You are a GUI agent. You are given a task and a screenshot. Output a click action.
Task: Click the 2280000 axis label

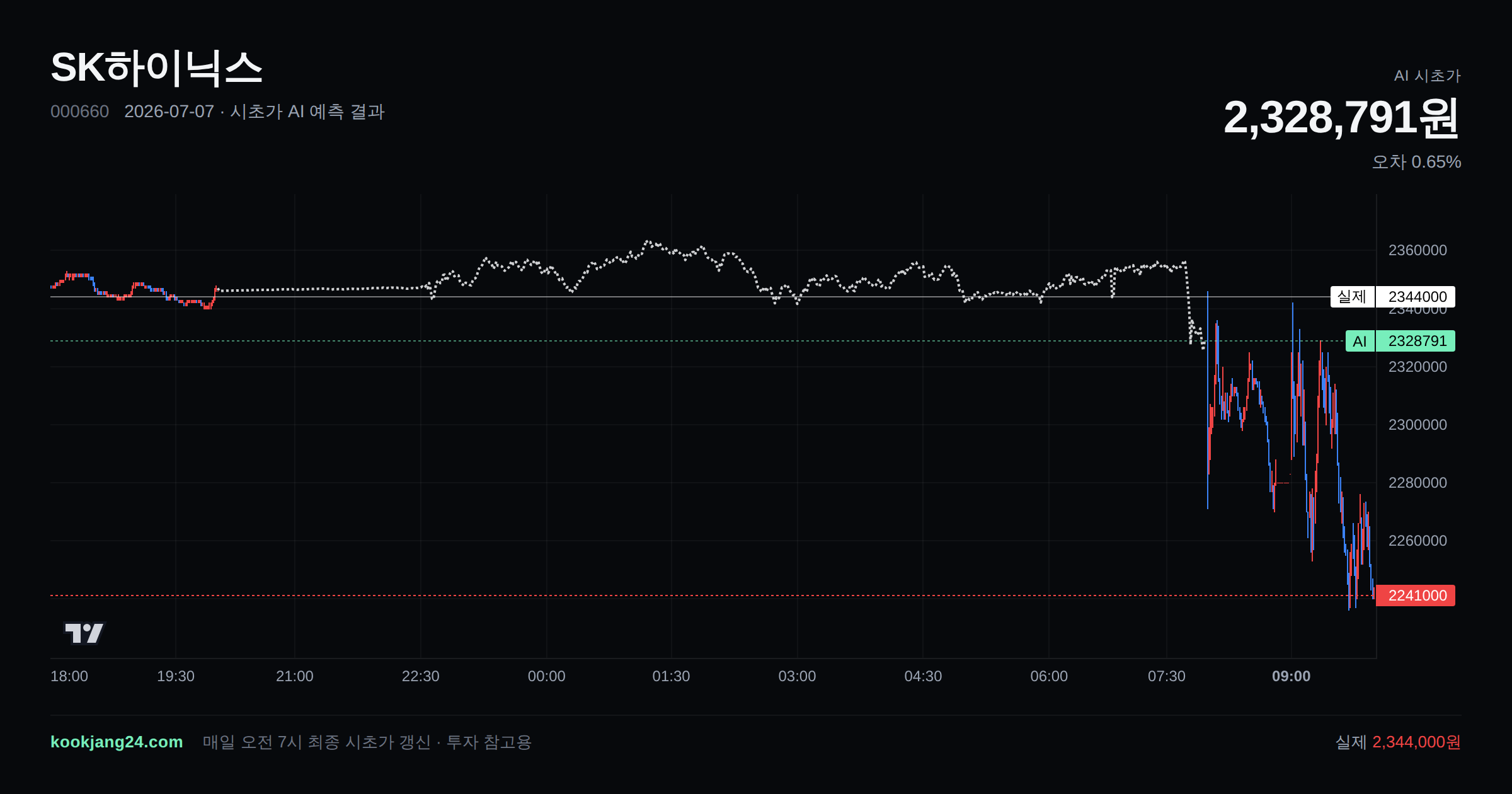(x=1417, y=483)
